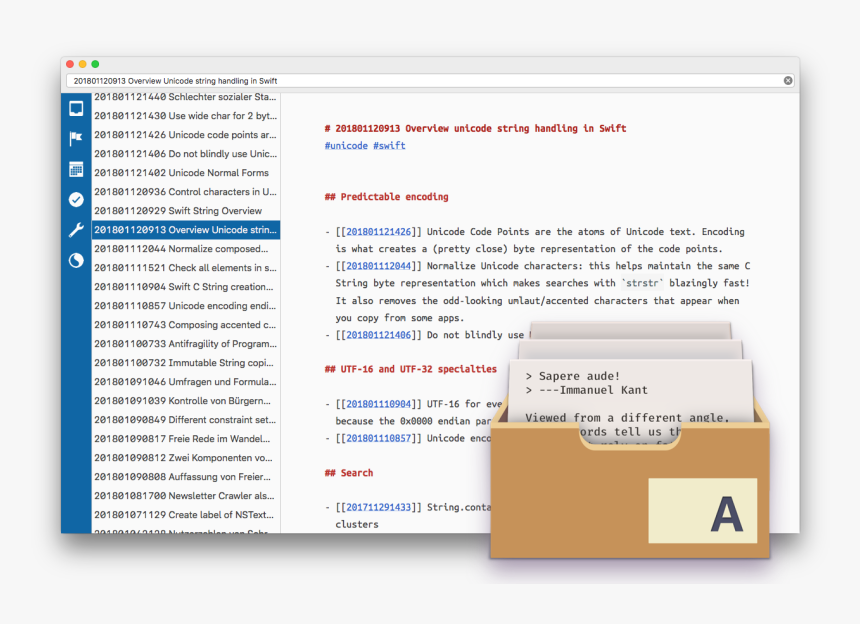Click the wrench sidebar icon
The image size is (860, 624).
point(76,230)
